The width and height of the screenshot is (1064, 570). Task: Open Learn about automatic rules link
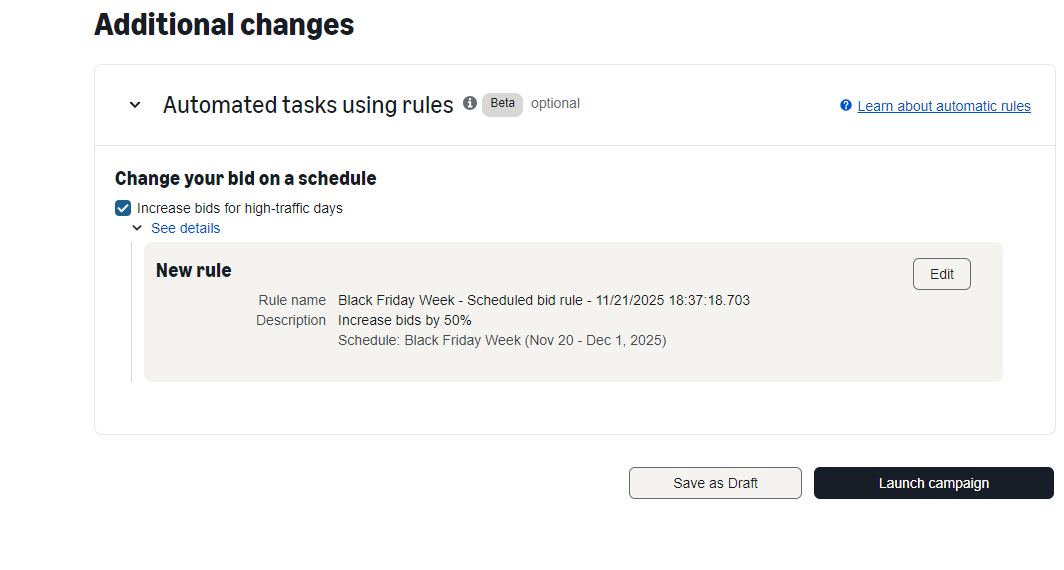[943, 106]
